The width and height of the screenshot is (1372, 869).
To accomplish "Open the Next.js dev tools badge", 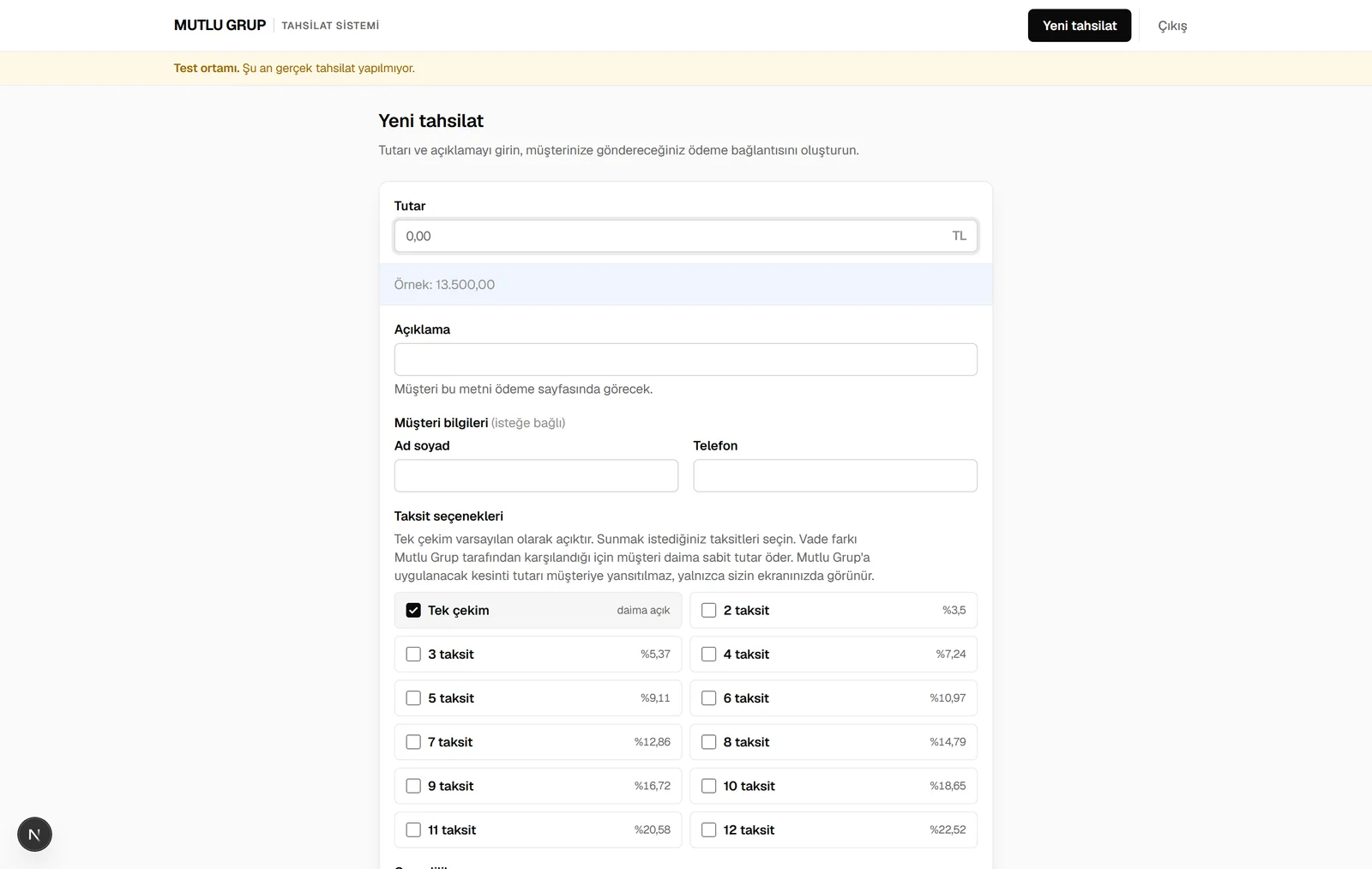I will (34, 834).
